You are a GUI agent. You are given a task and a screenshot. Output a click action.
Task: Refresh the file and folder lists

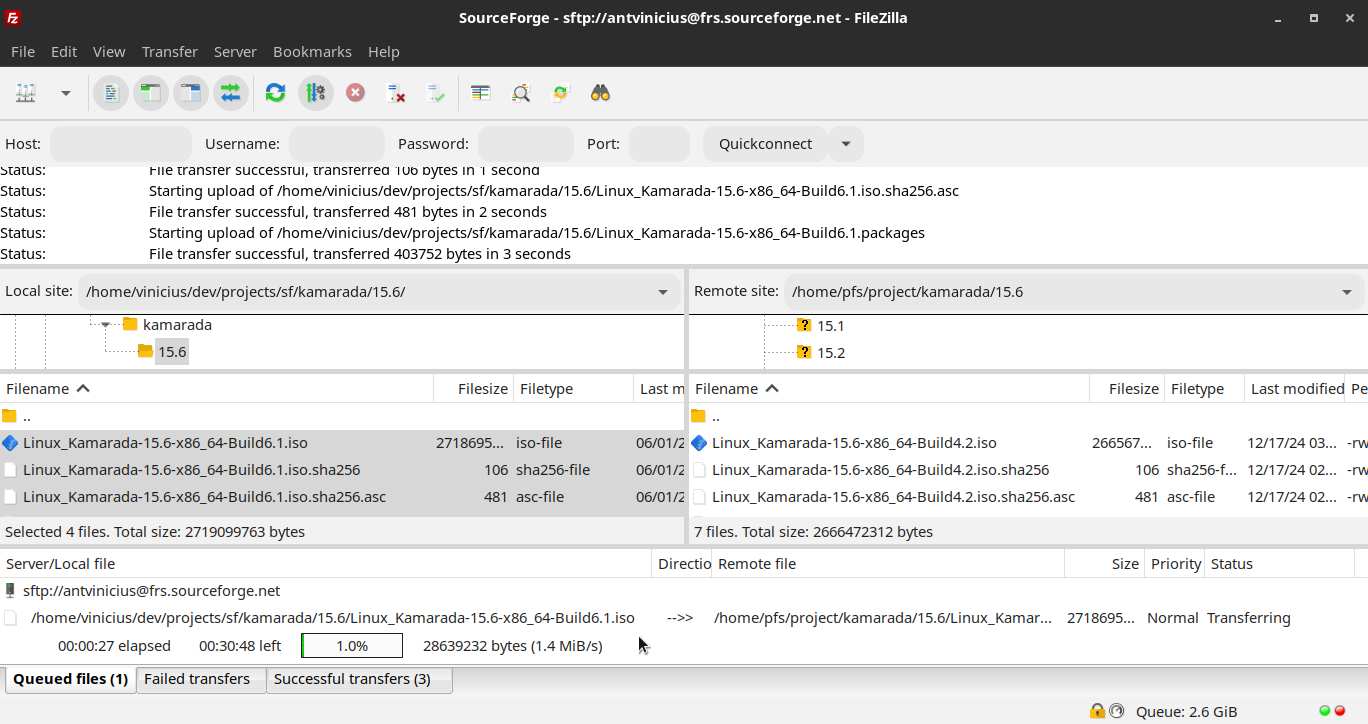(275, 93)
